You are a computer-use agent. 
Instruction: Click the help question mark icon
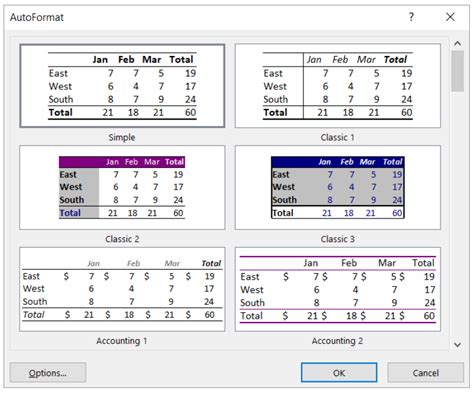point(411,17)
